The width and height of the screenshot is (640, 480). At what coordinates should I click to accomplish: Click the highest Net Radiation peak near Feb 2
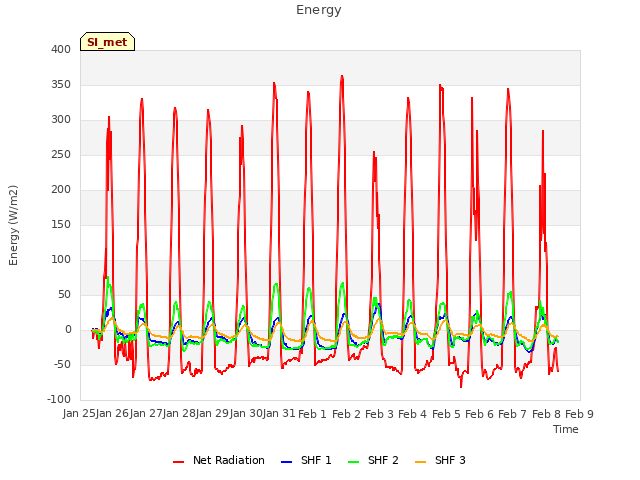(x=342, y=76)
